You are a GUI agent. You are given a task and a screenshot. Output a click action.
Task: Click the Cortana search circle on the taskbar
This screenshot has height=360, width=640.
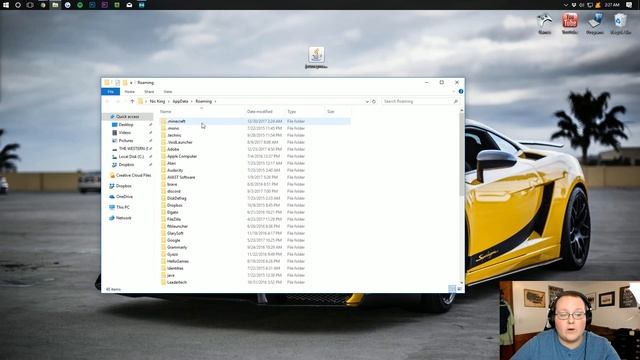(18, 5)
